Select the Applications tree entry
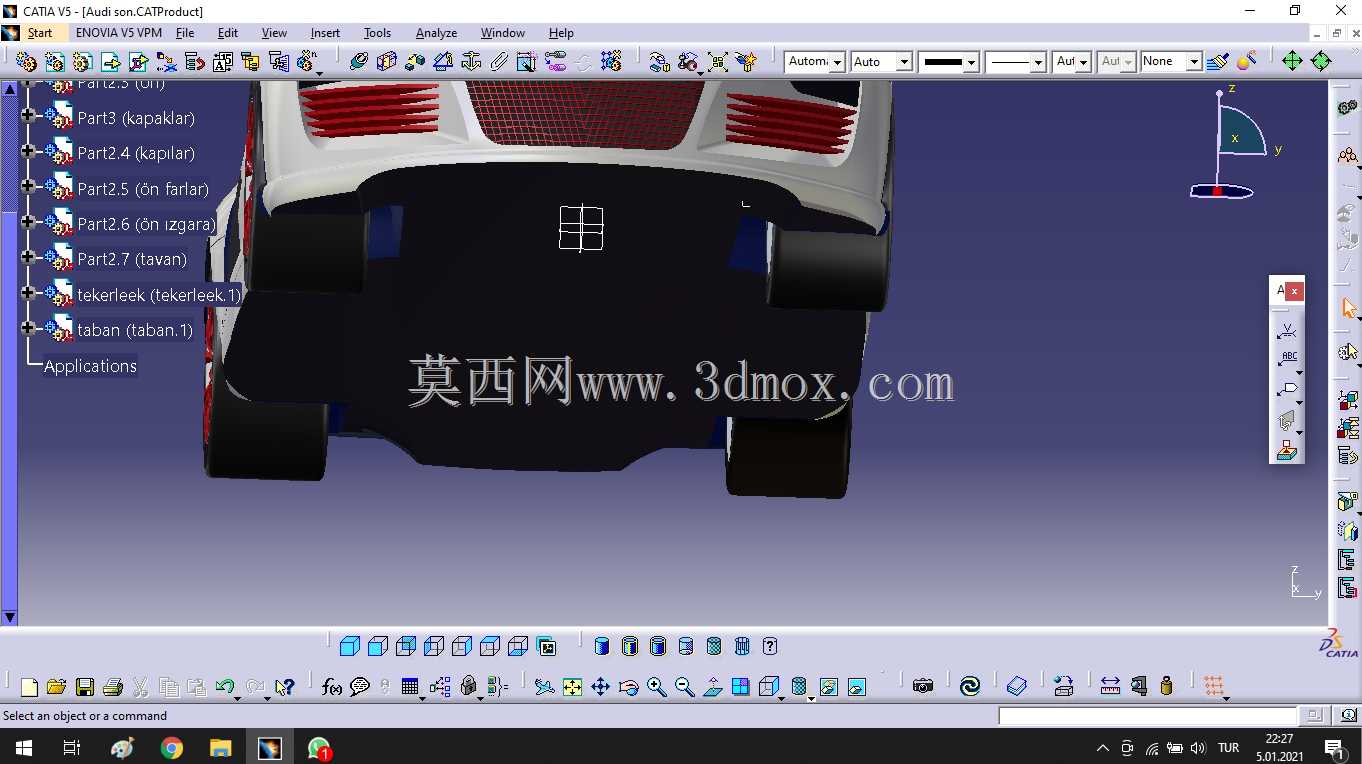1362x764 pixels. tap(90, 366)
